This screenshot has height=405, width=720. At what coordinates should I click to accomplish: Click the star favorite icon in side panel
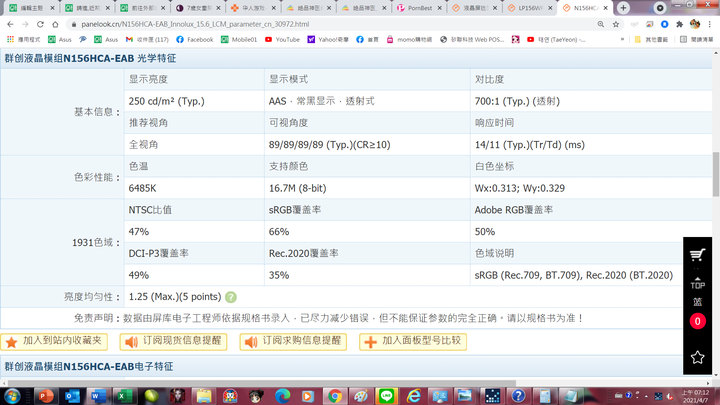click(697, 357)
